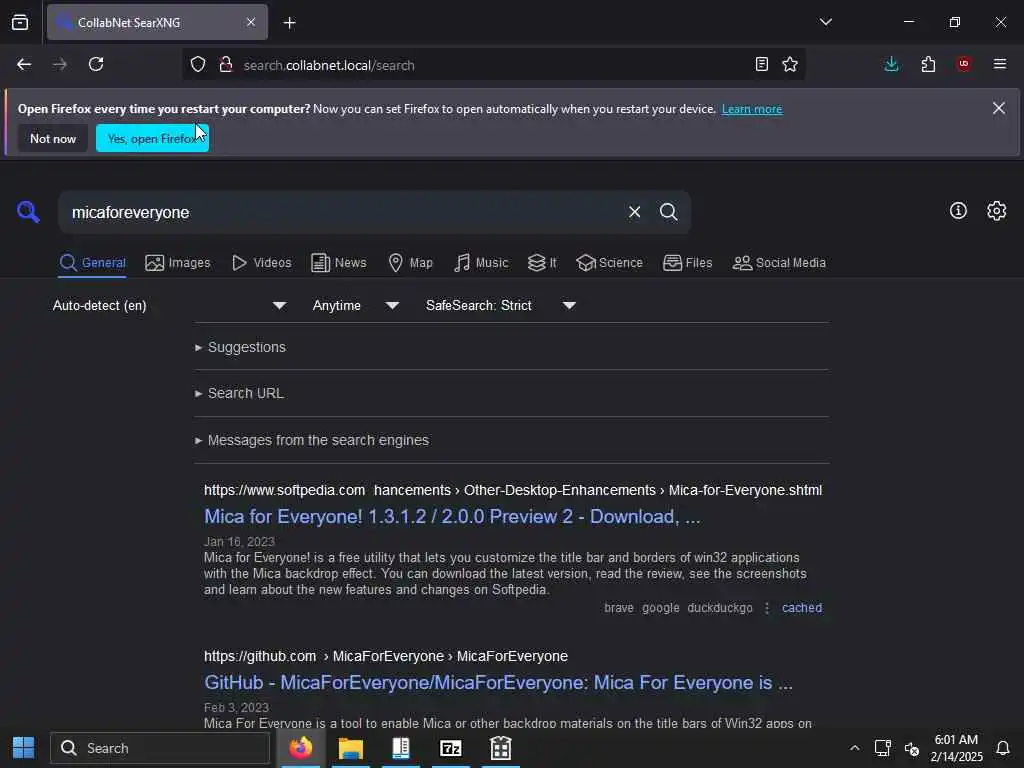Switch to the Music category
This screenshot has width=1024, height=768.
click(x=481, y=263)
